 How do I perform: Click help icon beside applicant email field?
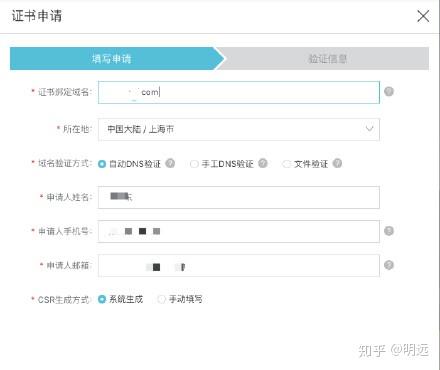coord(389,265)
